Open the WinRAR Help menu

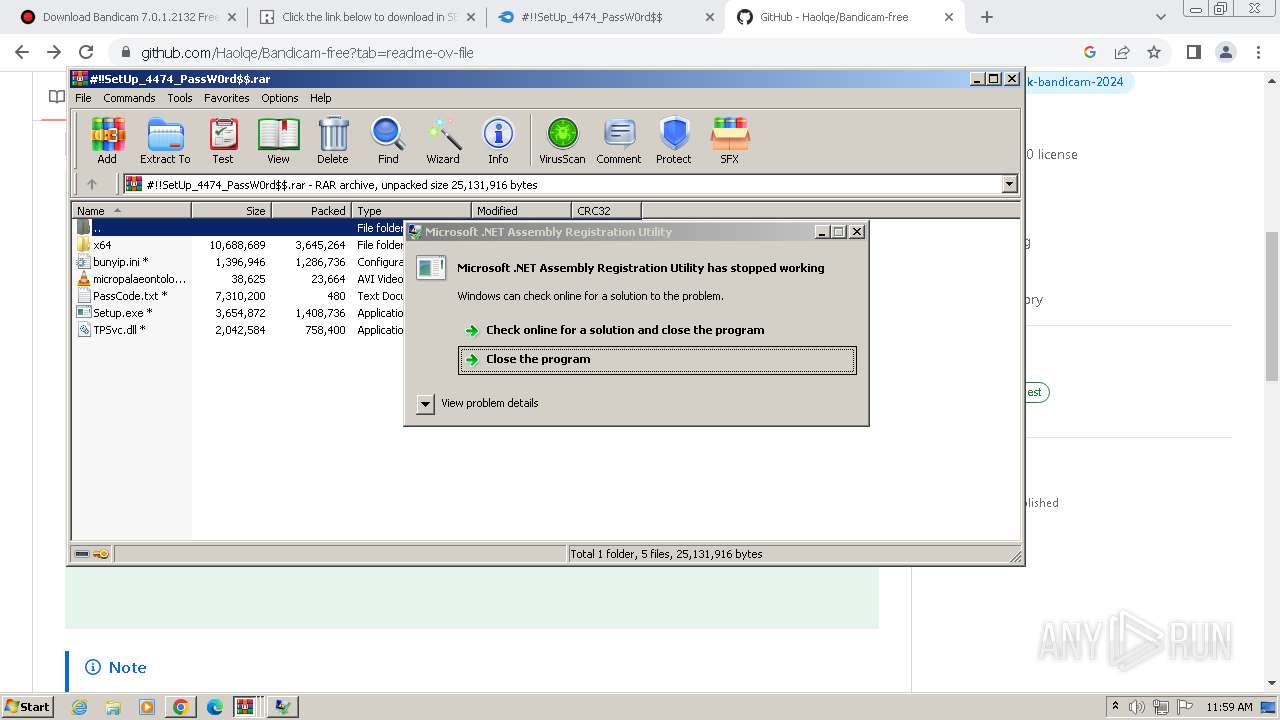tap(320, 98)
